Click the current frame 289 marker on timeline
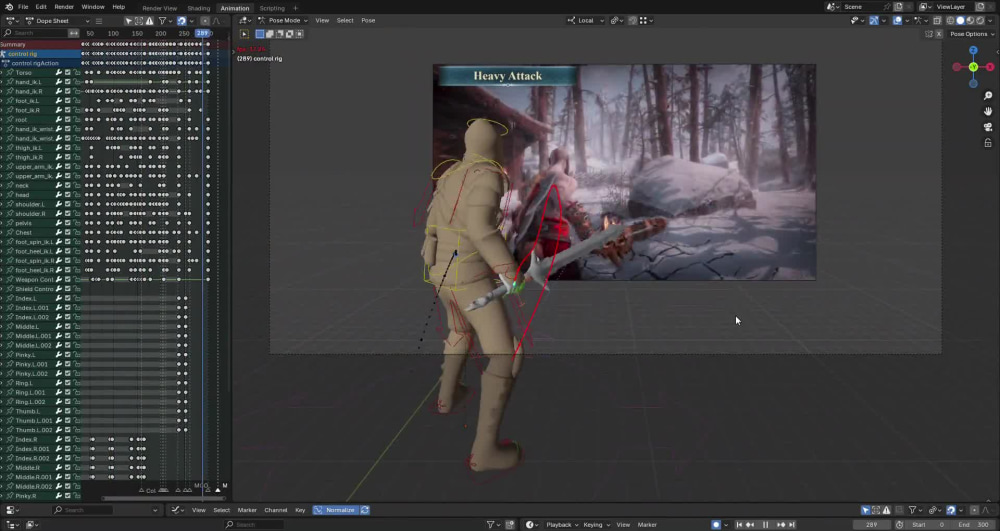 click(x=203, y=33)
